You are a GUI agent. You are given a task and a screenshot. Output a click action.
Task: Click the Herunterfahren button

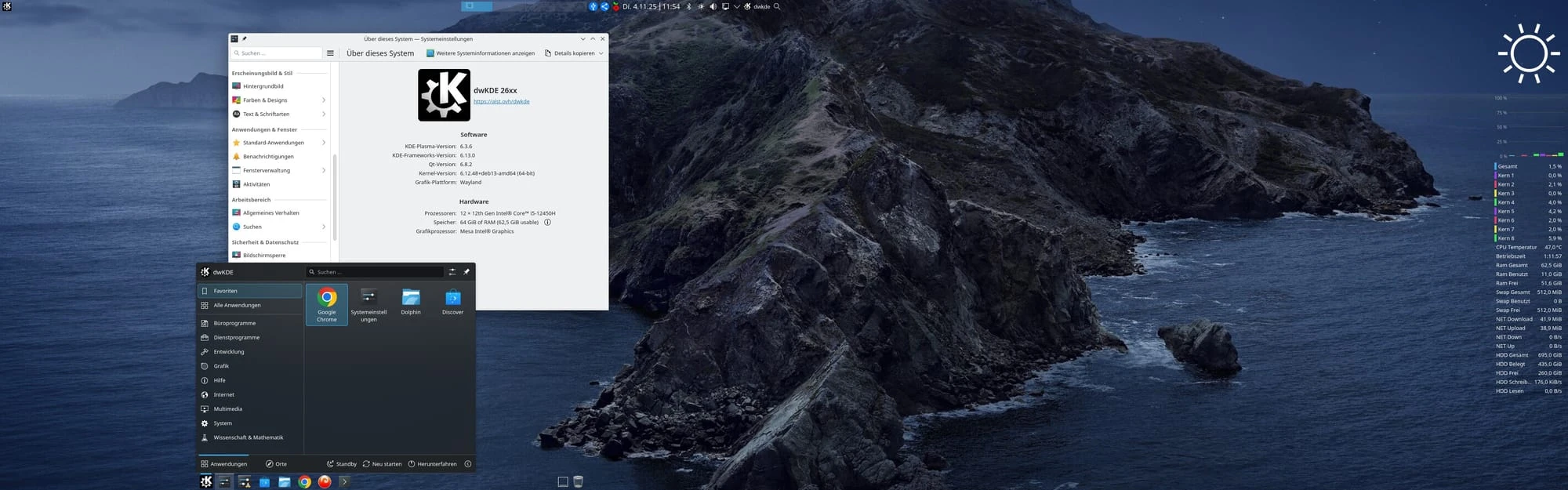click(x=432, y=464)
